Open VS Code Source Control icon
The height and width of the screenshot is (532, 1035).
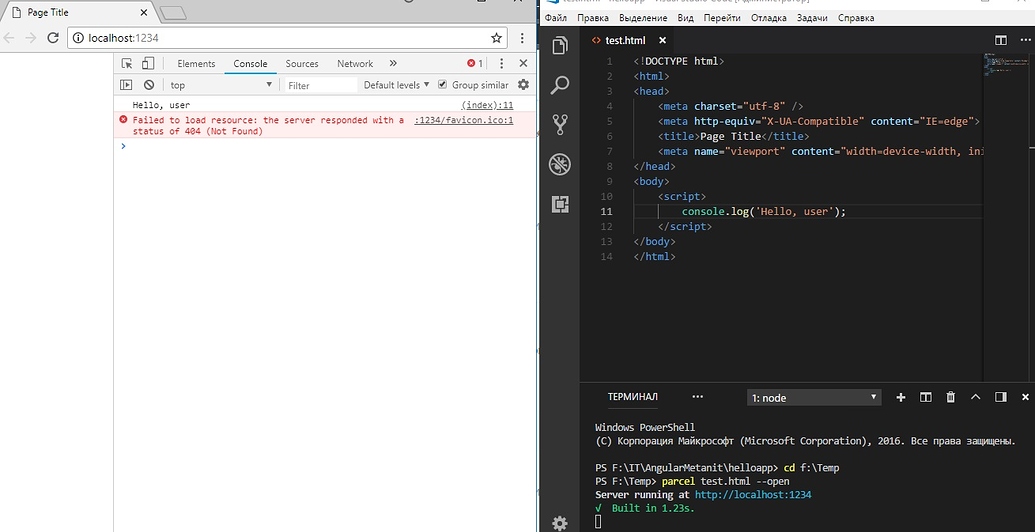[560, 125]
